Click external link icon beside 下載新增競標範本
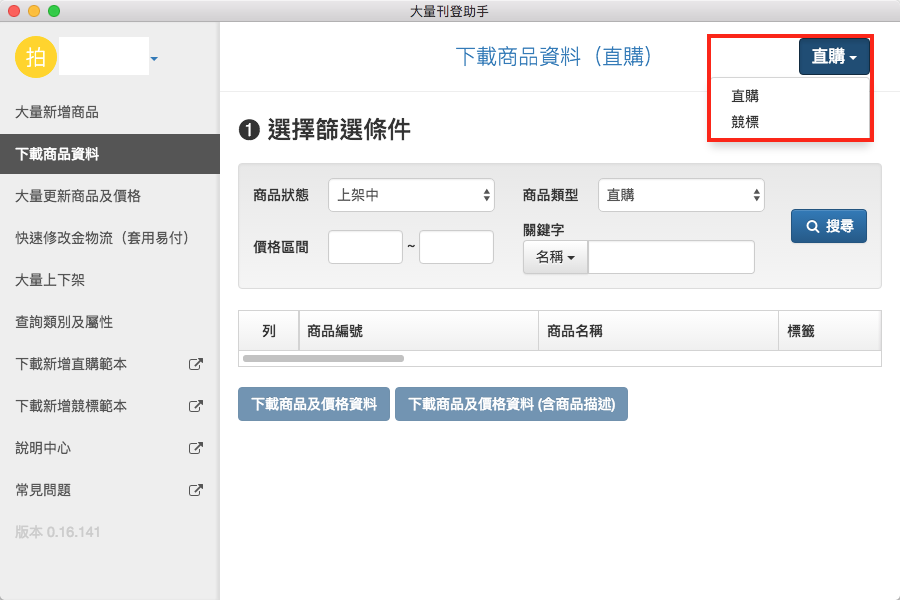Viewport: 900px width, 600px height. coord(196,406)
